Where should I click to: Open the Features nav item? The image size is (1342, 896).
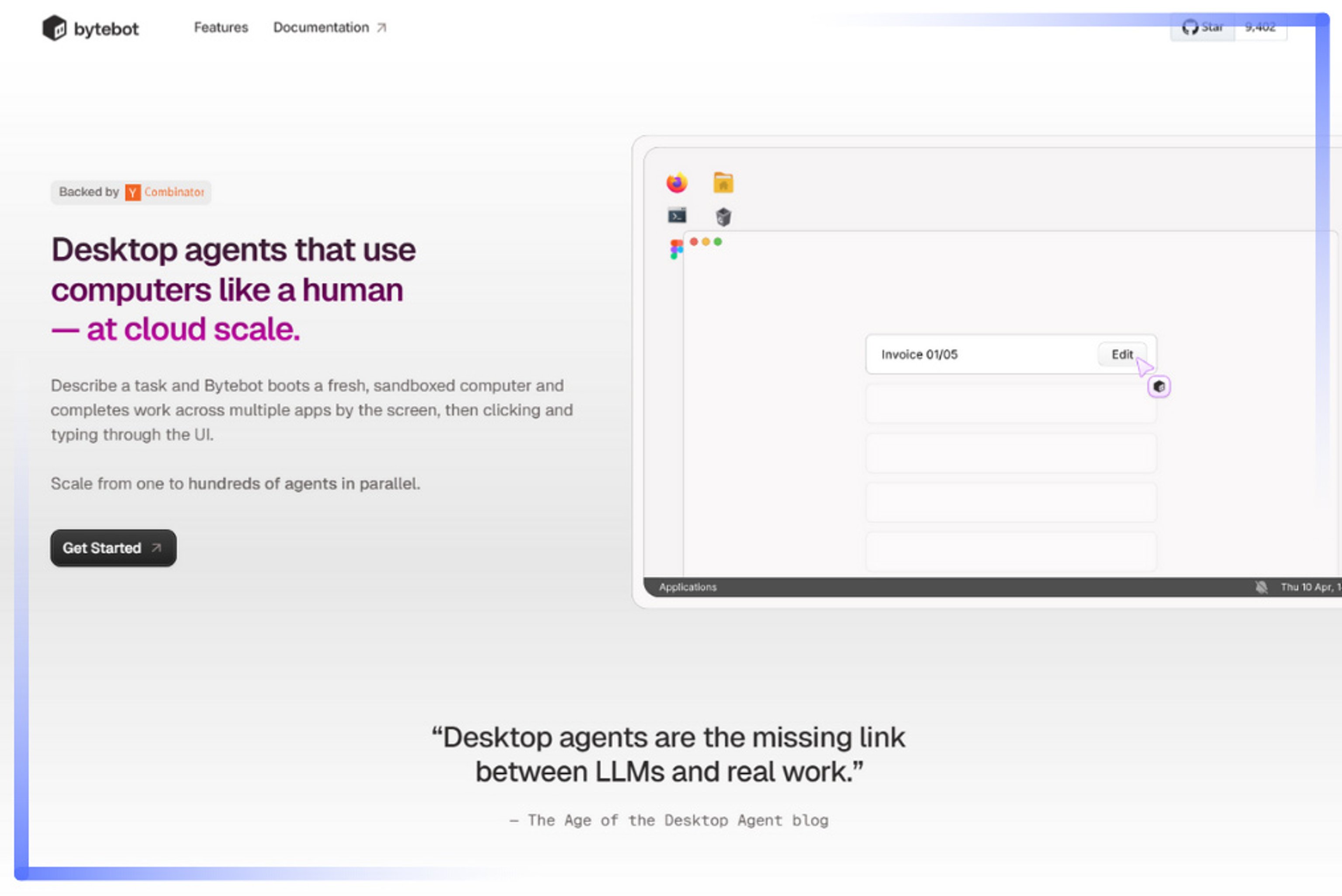(x=221, y=28)
